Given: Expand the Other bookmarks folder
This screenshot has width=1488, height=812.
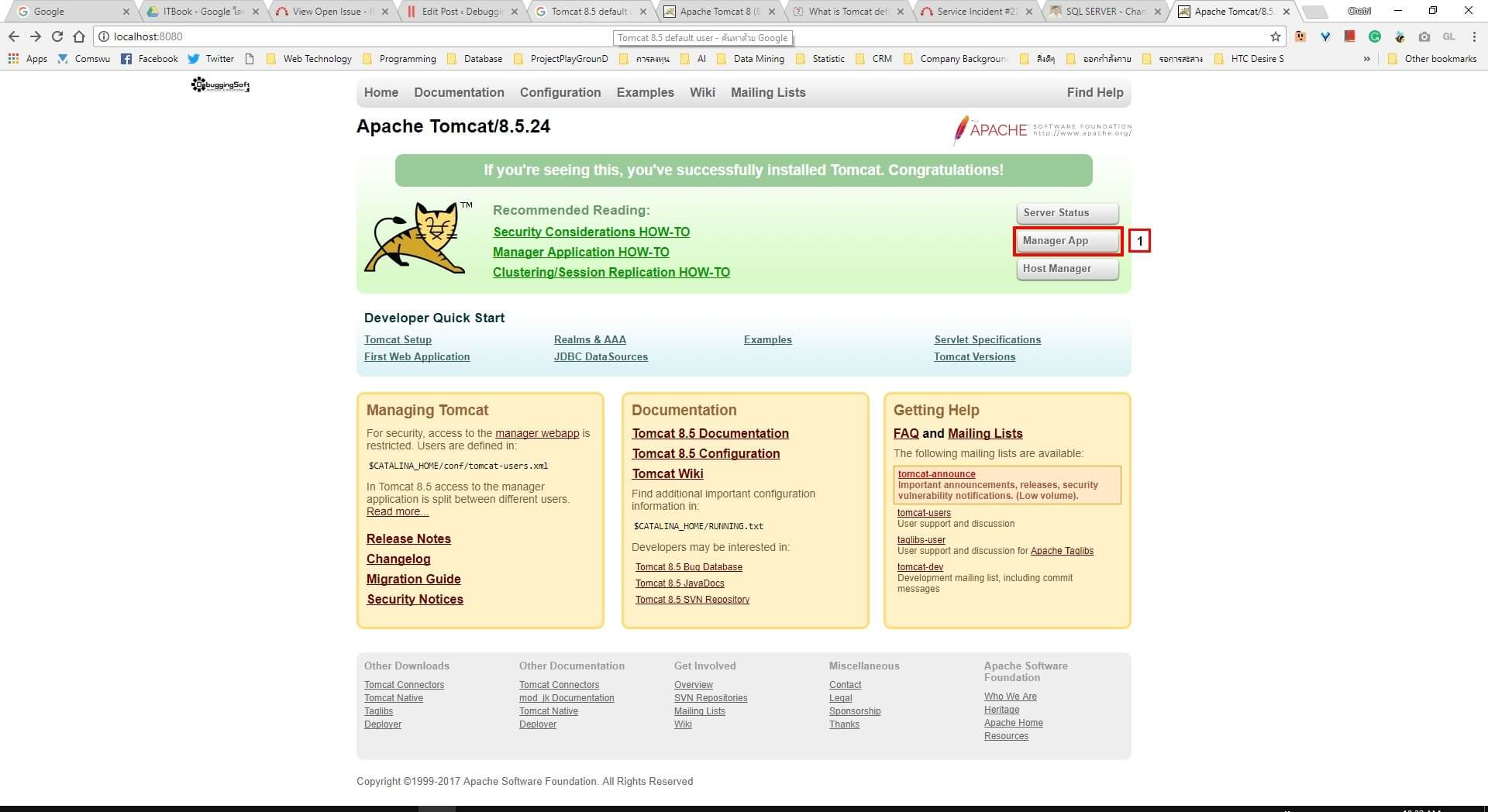Looking at the screenshot, I should (1432, 59).
